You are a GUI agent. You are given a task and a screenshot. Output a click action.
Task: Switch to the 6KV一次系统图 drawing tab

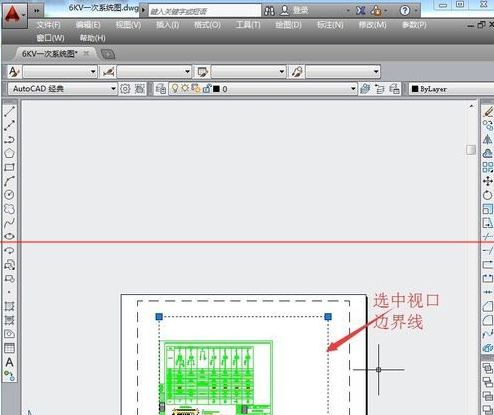point(50,54)
